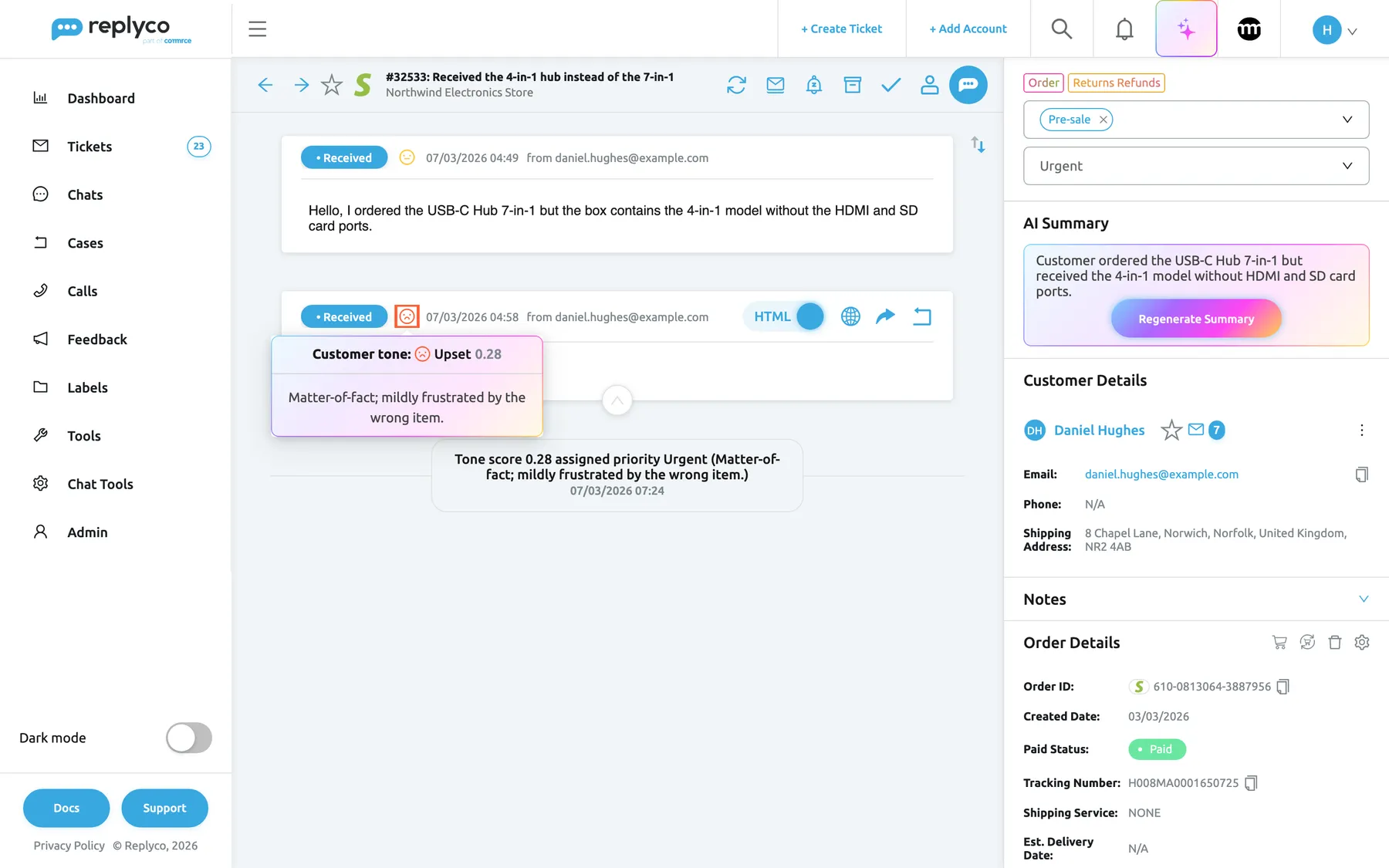This screenshot has height=868, width=1389.
Task: Assign ticket using person icon
Action: tap(930, 85)
